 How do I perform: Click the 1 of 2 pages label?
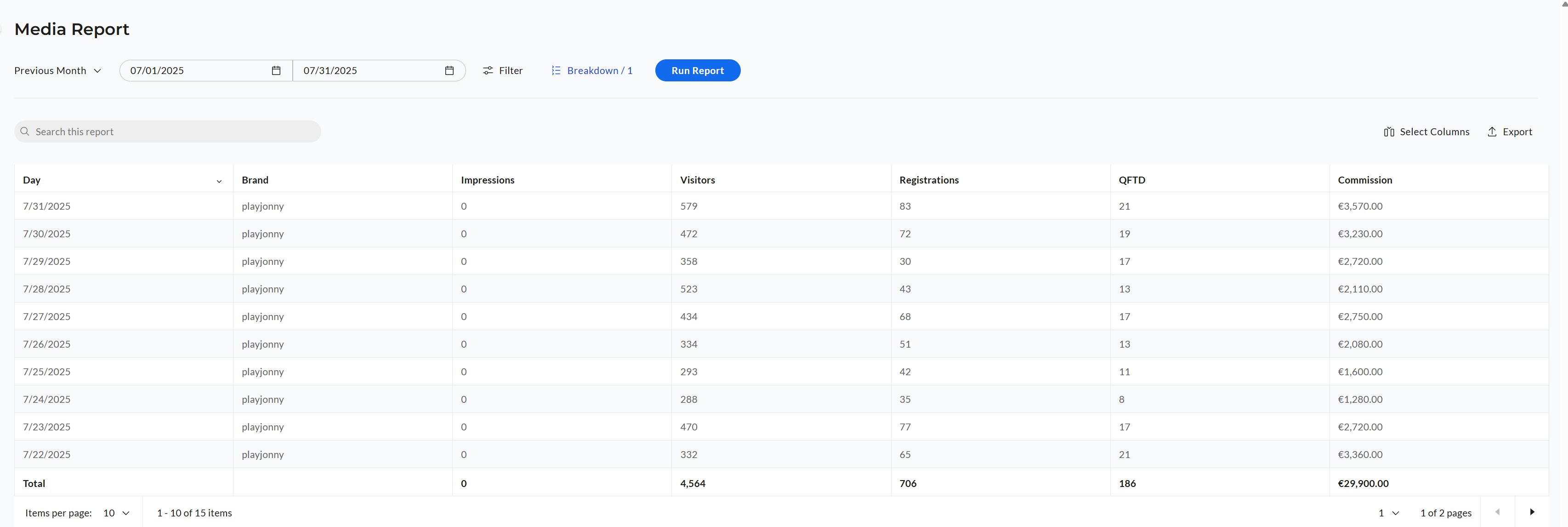pyautogui.click(x=1446, y=513)
